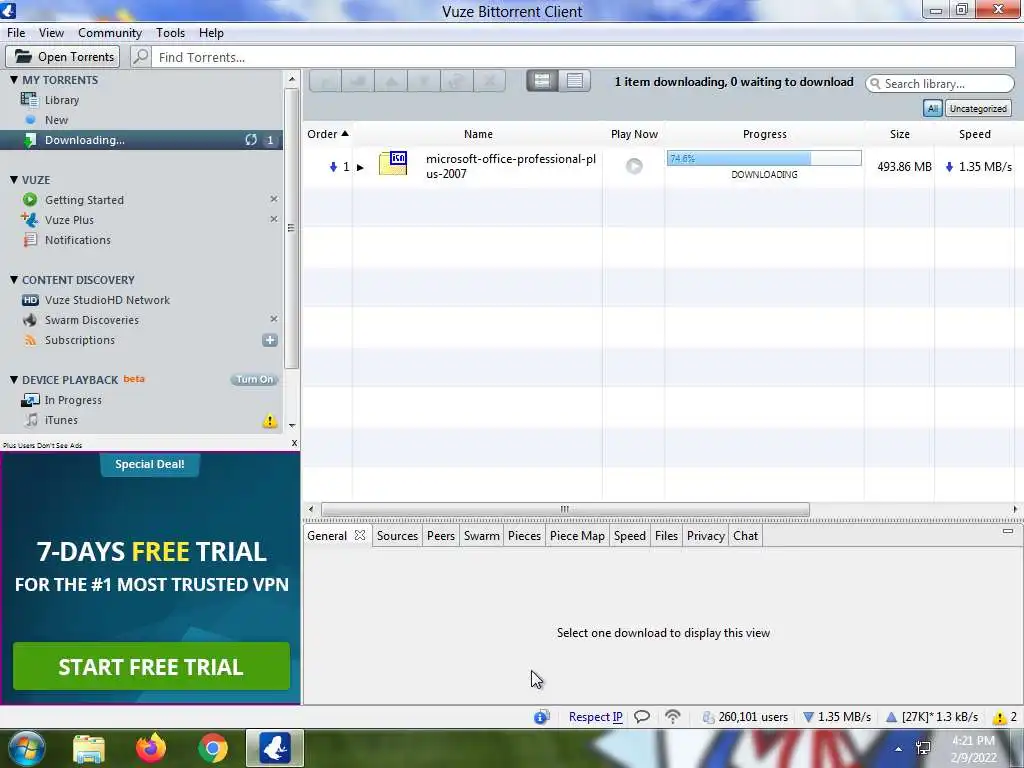Image resolution: width=1024 pixels, height=768 pixels.
Task: Click the magnifier beside Find Torrents
Action: 141,57
